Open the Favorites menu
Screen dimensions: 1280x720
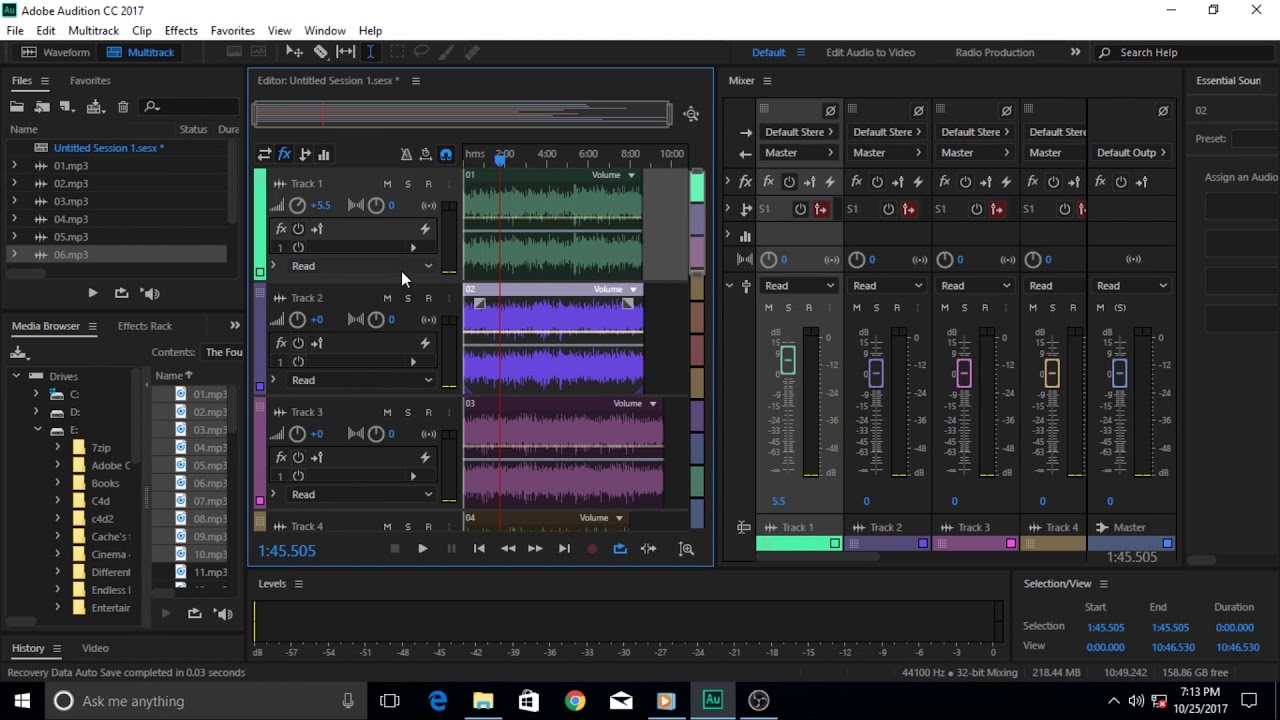232,31
